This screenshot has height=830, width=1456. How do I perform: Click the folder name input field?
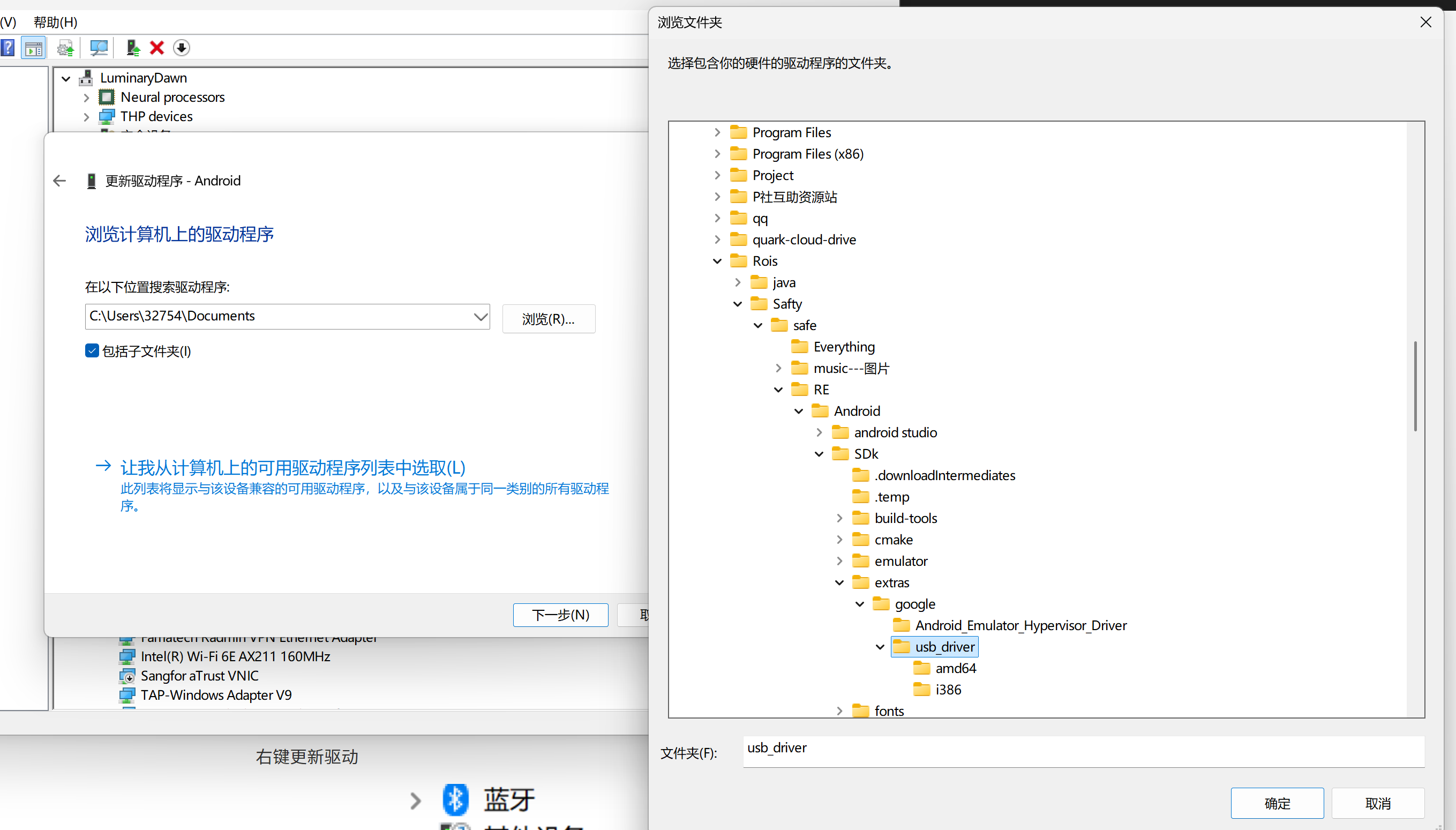(x=1083, y=751)
